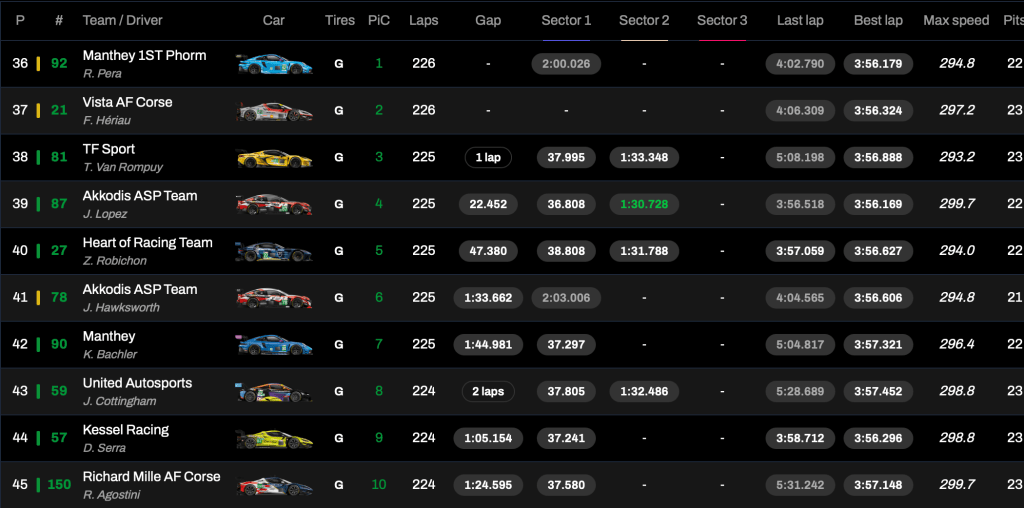1024x508 pixels.
Task: Sort by the Best lap column header
Action: pyautogui.click(x=878, y=20)
